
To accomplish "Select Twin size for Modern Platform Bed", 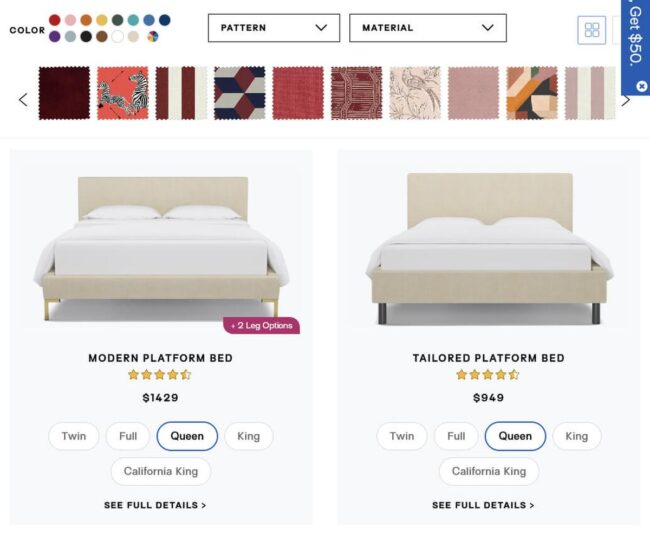I will click(74, 436).
